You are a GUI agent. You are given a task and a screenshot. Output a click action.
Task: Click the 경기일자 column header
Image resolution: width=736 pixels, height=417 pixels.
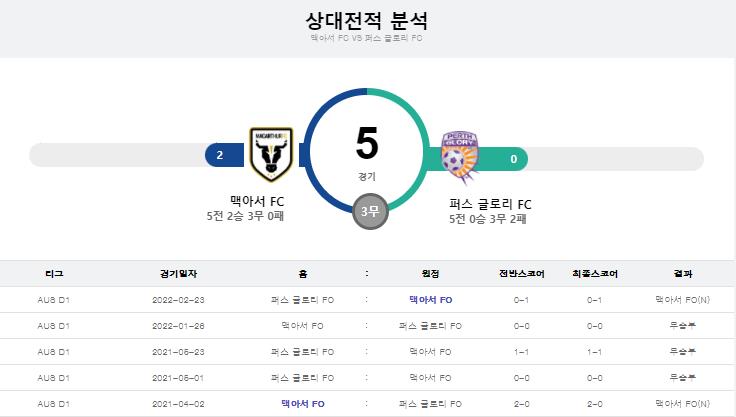(178, 274)
